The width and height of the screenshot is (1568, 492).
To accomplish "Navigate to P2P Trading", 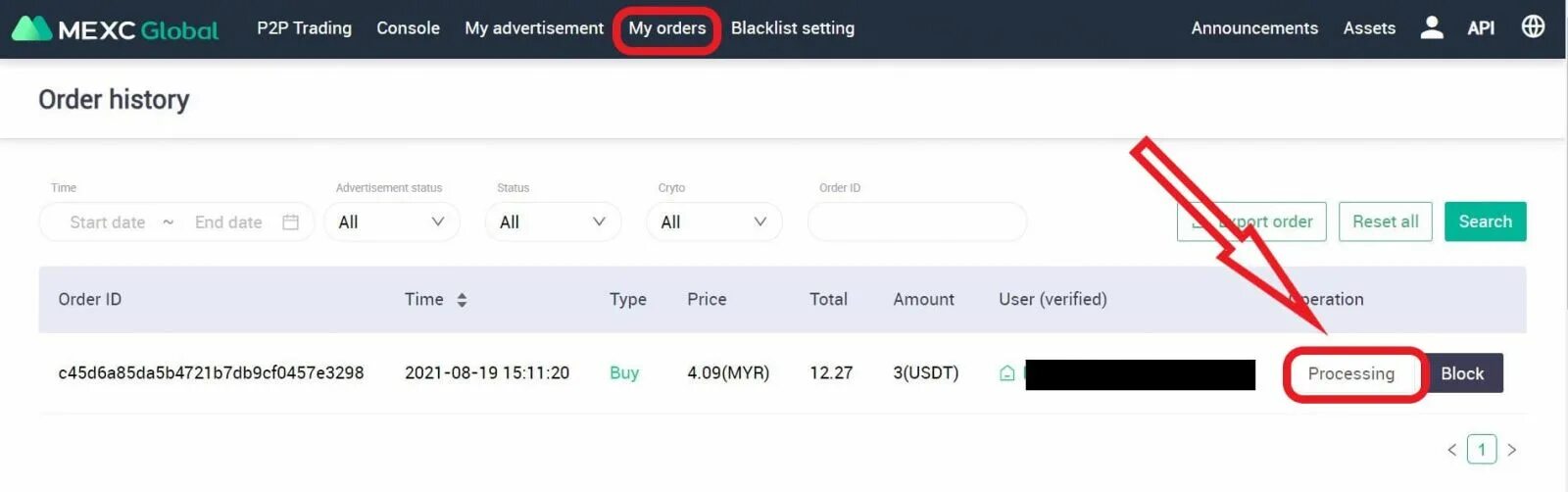I will [x=304, y=28].
